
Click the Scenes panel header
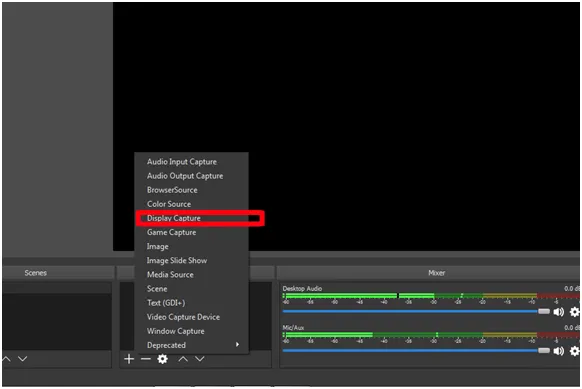coord(58,273)
